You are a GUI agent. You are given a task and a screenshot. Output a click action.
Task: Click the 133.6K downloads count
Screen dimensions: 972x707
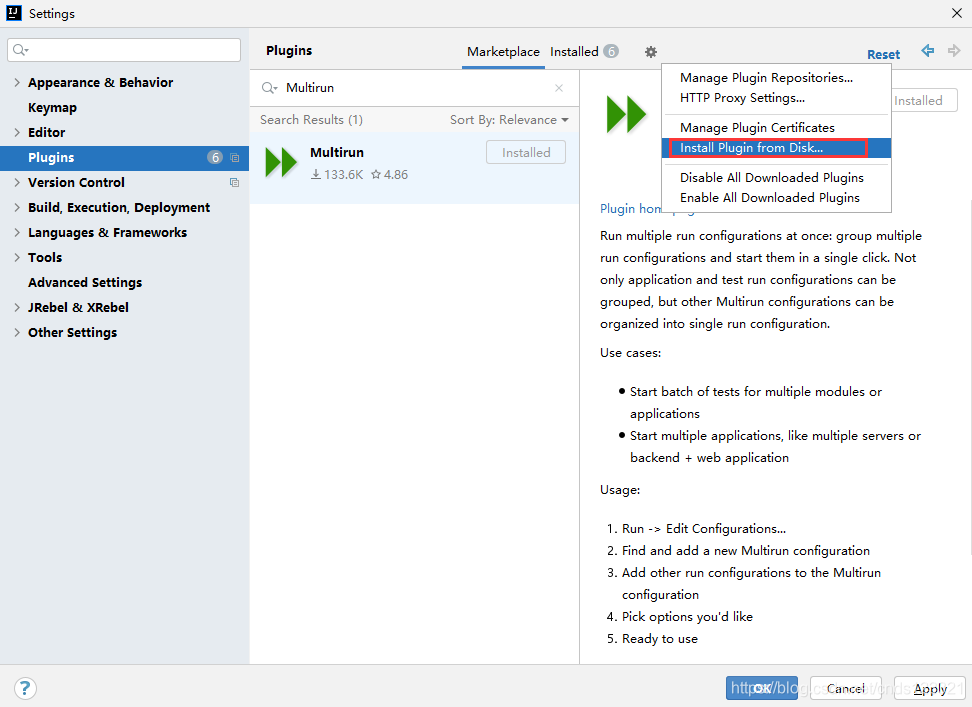tap(337, 175)
